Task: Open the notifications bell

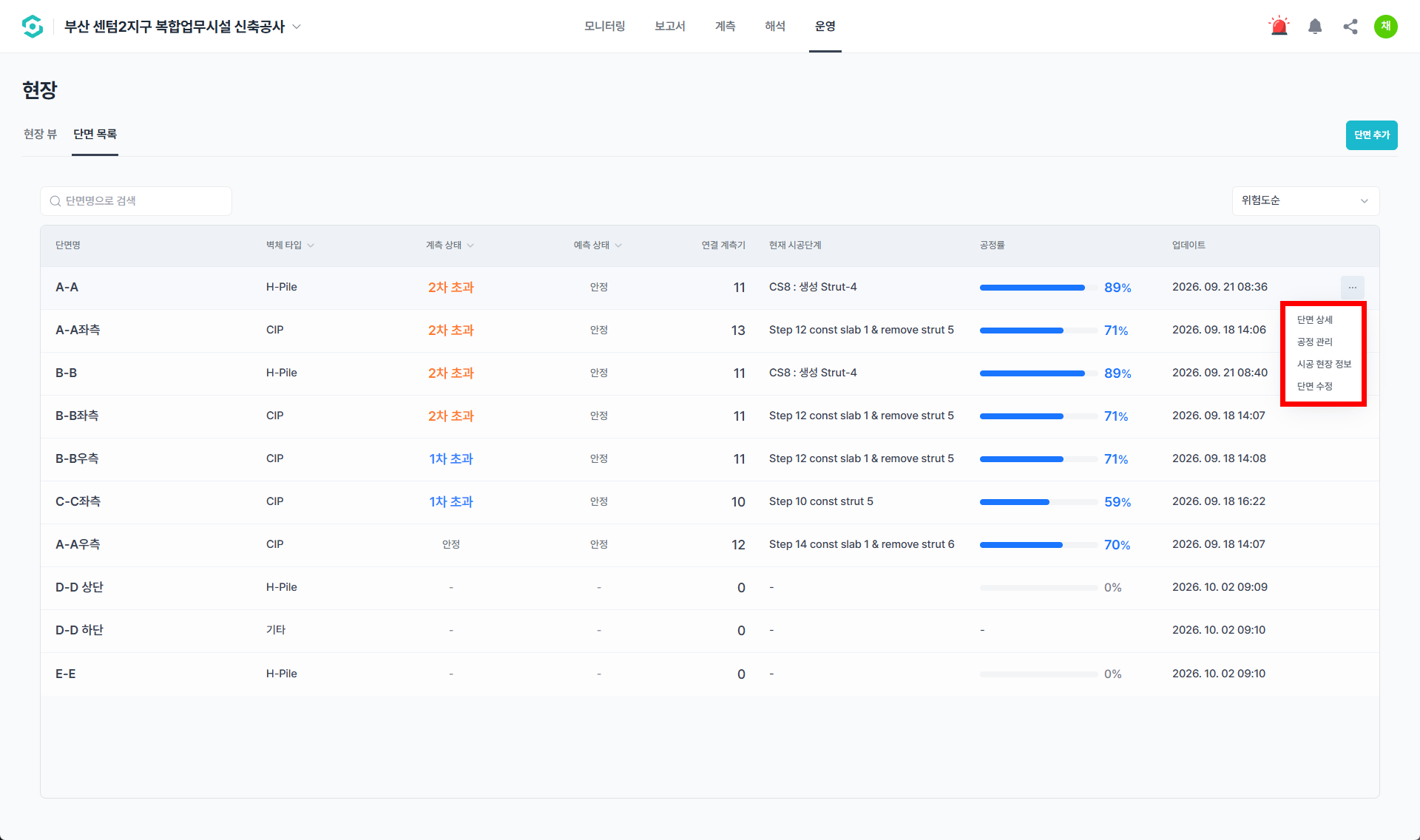Action: 1315,27
